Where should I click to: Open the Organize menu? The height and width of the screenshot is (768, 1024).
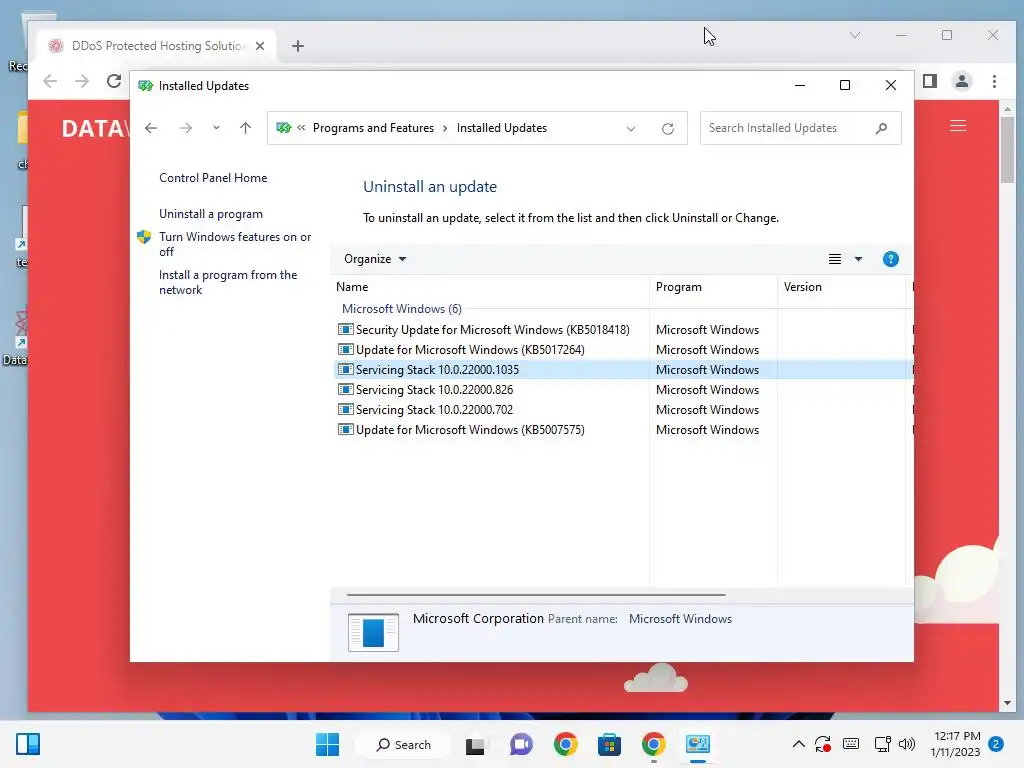tap(375, 259)
